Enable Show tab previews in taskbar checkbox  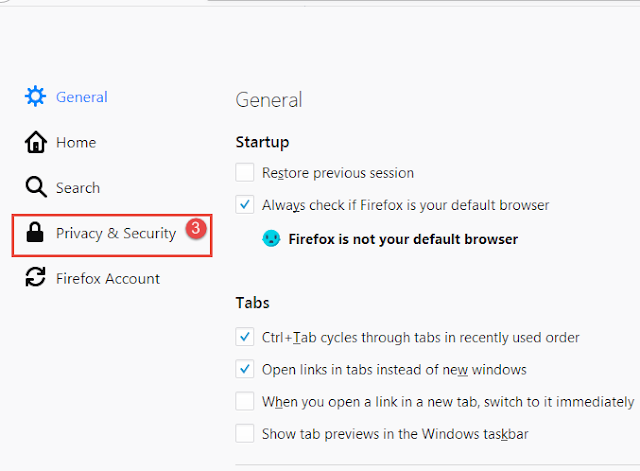coord(244,433)
